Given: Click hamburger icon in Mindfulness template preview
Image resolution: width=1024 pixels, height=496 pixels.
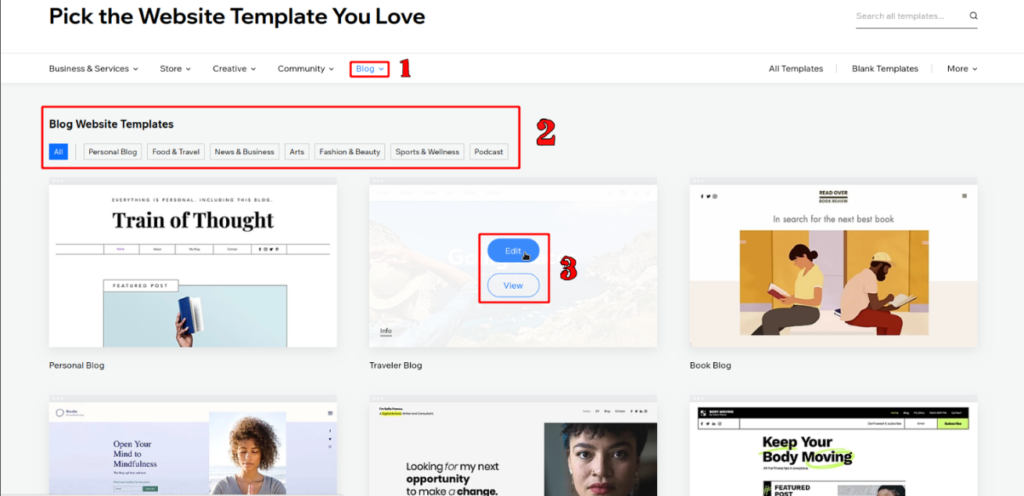Looking at the screenshot, I should 330,413.
